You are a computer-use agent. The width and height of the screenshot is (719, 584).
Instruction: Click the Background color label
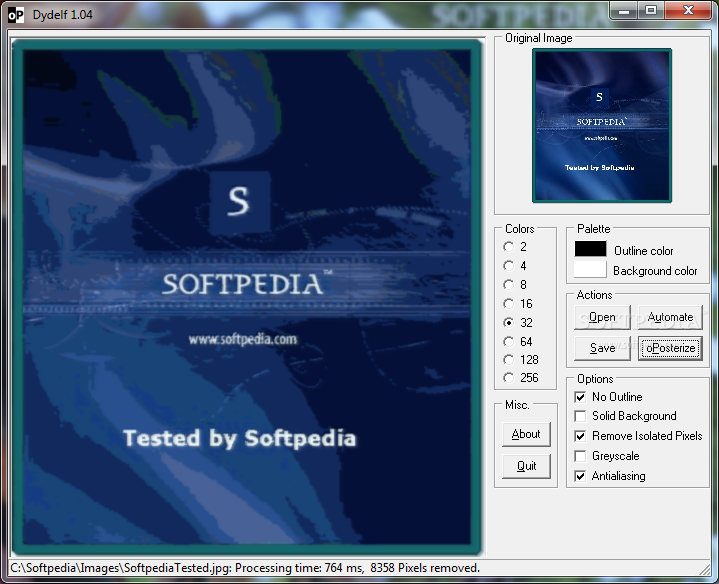(x=655, y=271)
